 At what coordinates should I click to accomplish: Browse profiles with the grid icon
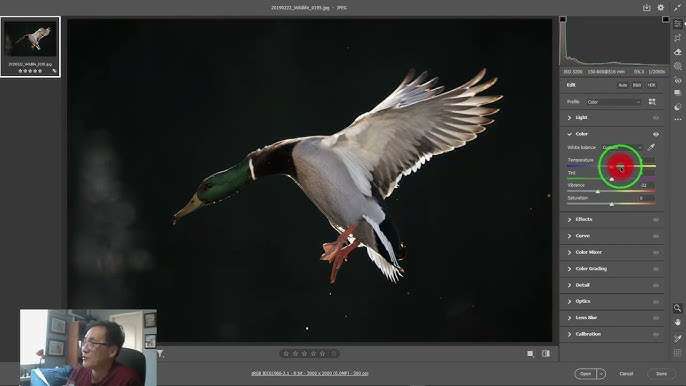[x=652, y=102]
